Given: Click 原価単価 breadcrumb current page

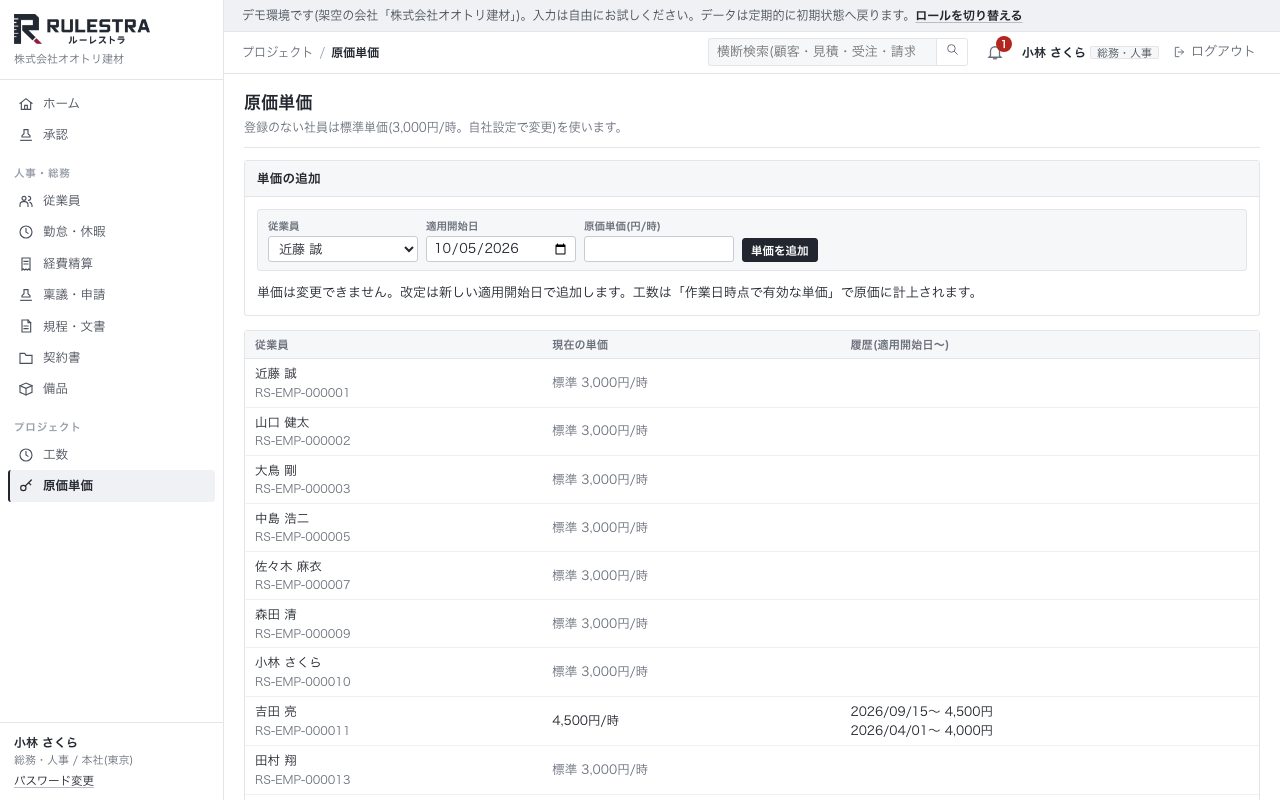Looking at the screenshot, I should 355,52.
